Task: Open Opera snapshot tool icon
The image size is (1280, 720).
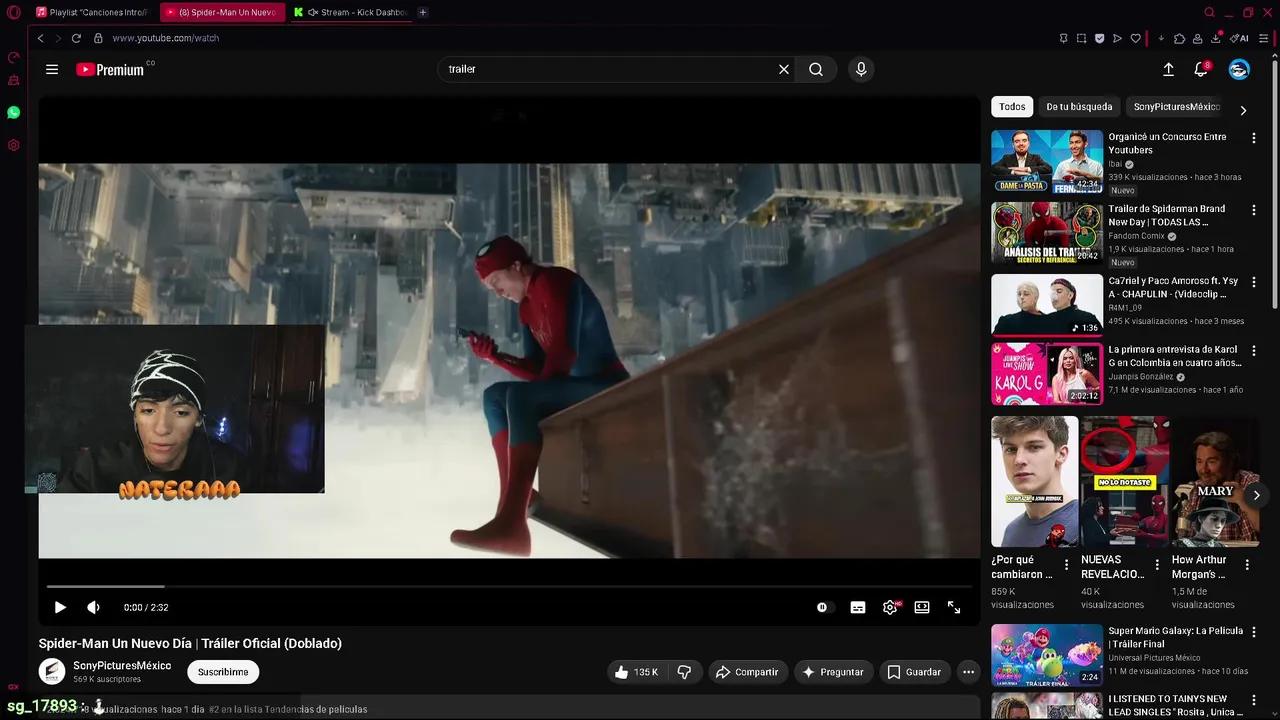Action: tap(1081, 38)
